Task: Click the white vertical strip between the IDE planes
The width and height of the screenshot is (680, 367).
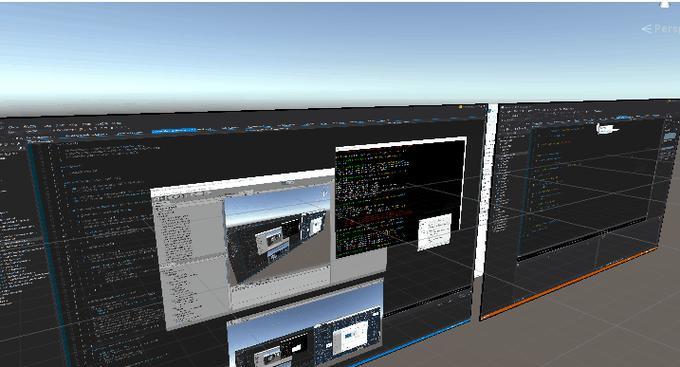Action: pyautogui.click(x=489, y=191)
